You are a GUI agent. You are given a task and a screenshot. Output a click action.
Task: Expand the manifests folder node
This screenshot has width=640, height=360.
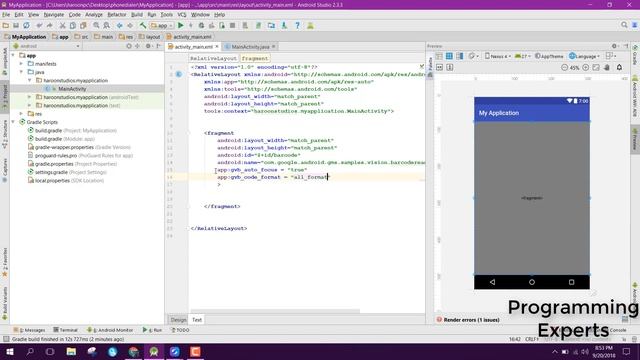tap(21, 64)
